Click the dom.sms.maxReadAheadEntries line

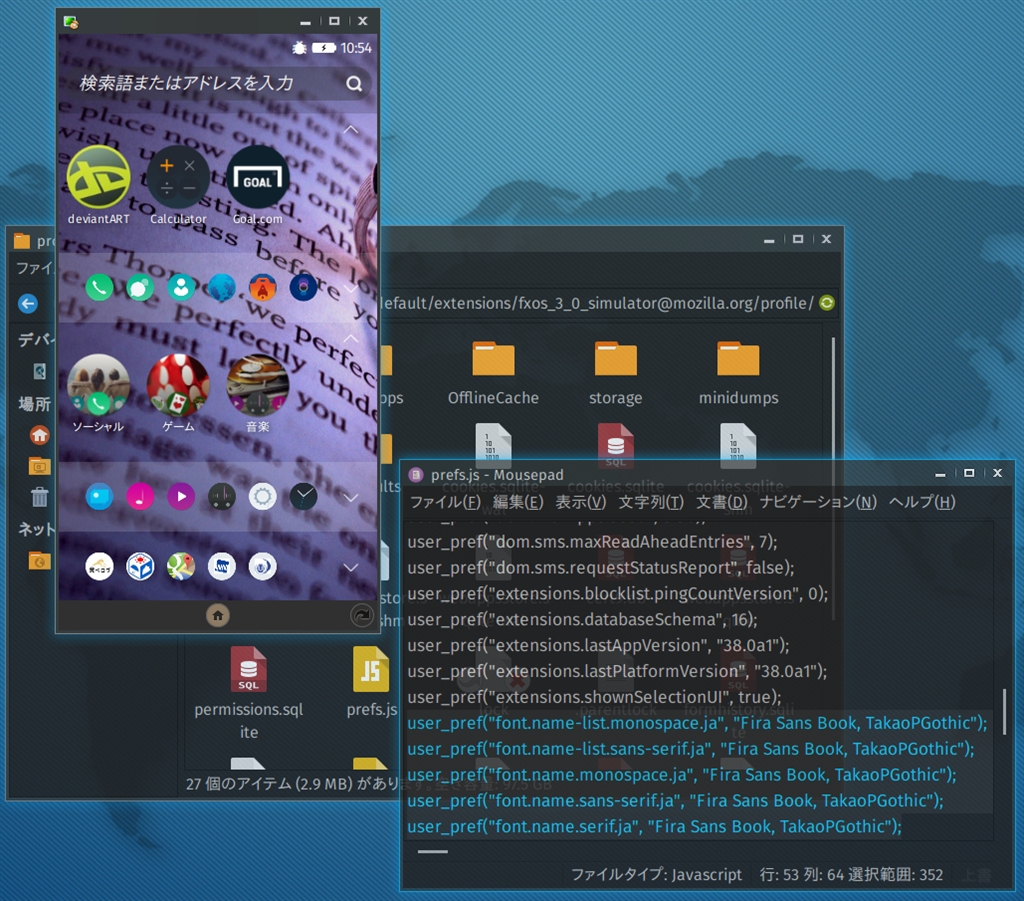592,542
